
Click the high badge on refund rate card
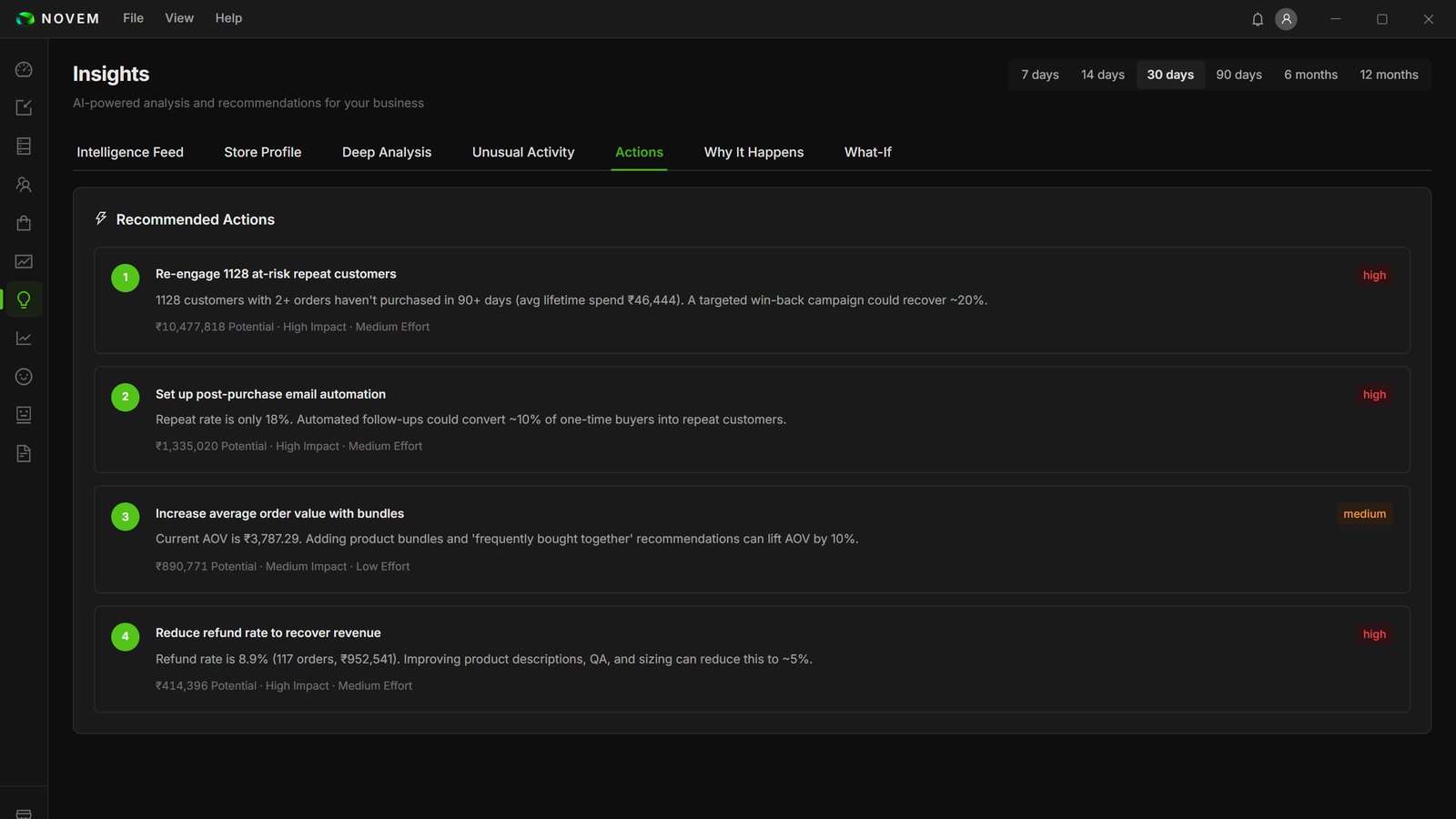pos(1374,634)
